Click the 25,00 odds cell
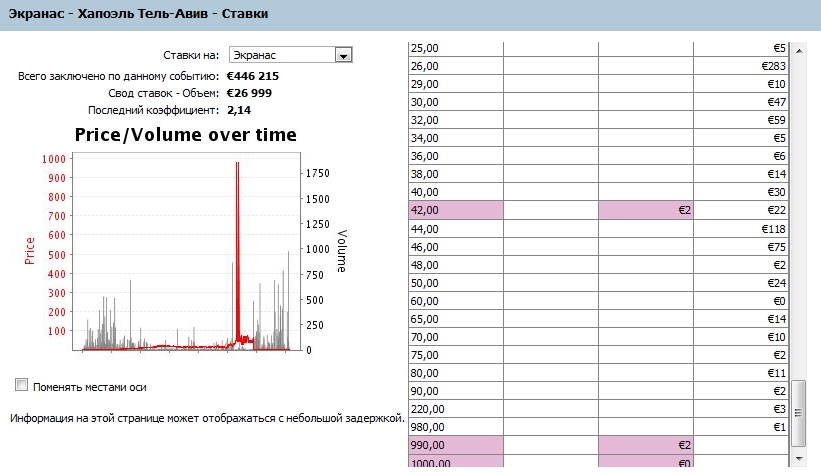 coord(456,48)
